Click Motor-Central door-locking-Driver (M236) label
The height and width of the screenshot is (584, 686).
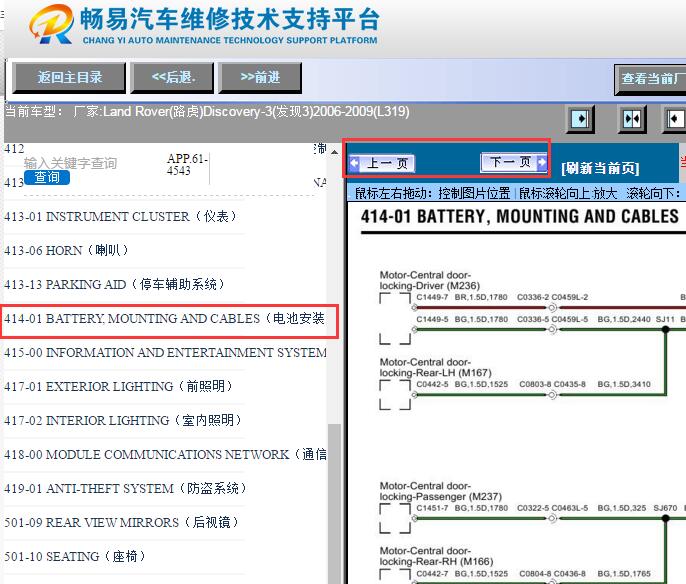430,280
